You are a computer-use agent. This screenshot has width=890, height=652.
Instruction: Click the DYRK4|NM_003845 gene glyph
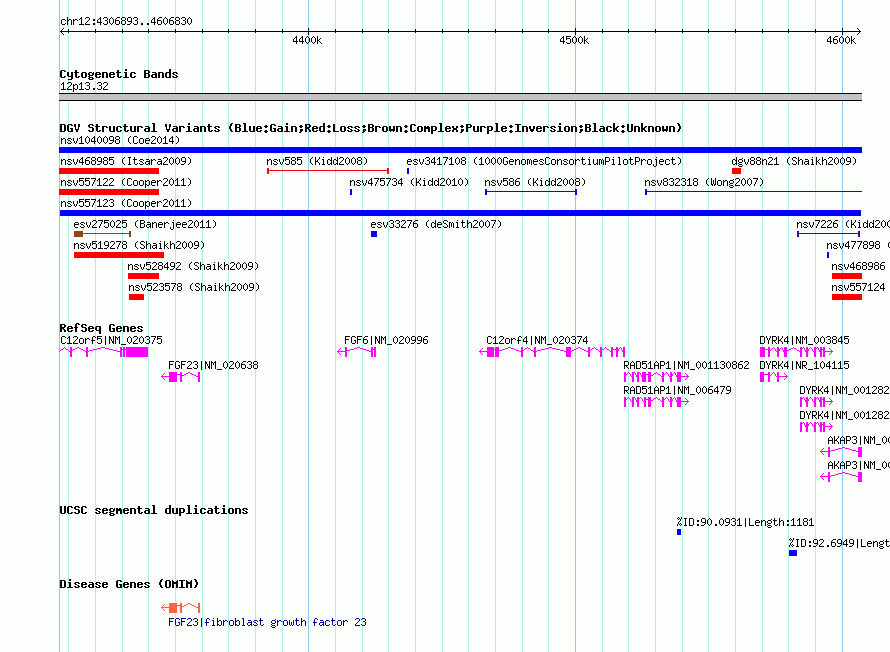(x=796, y=352)
